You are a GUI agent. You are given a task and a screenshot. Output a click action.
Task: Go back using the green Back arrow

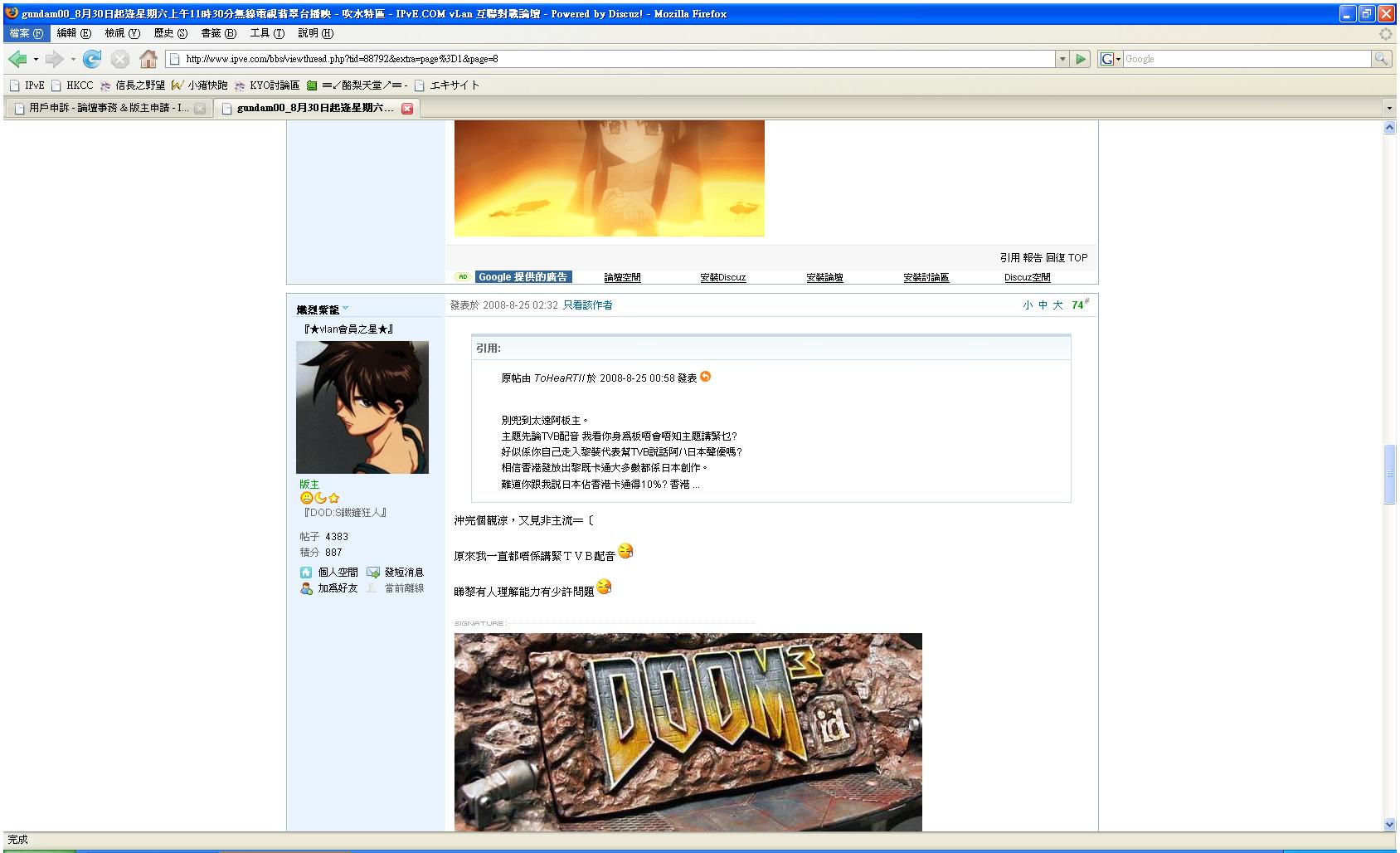click(x=17, y=59)
